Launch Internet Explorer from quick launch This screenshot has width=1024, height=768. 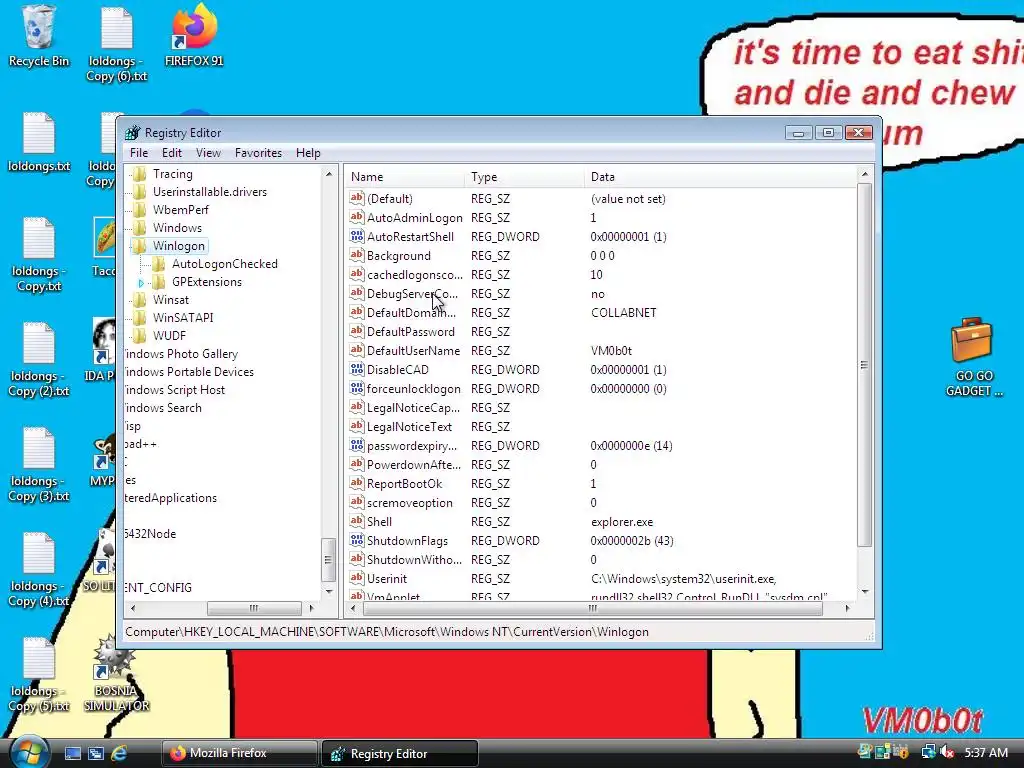click(x=120, y=753)
